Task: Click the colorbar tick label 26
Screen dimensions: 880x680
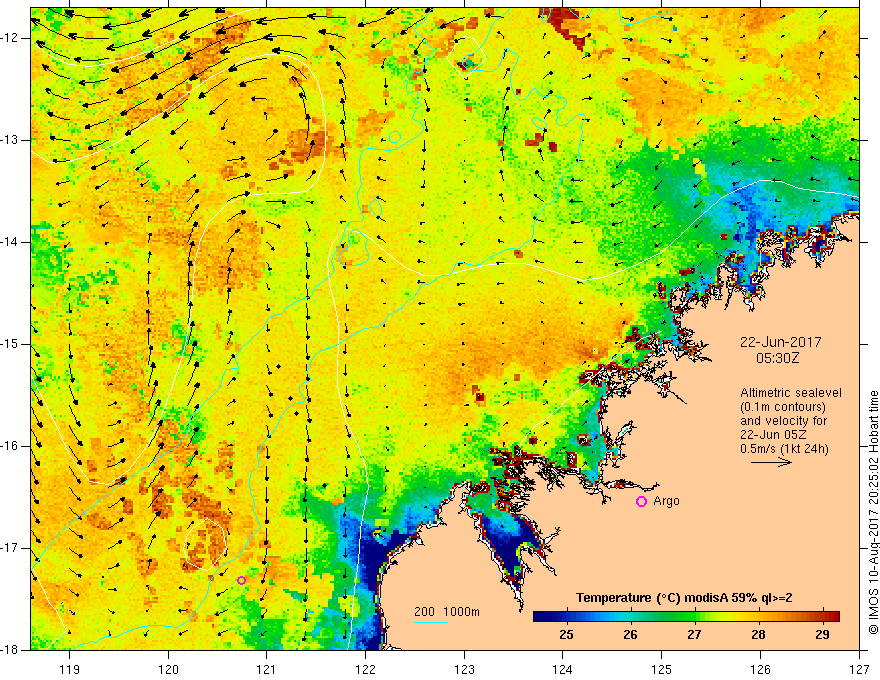Action: point(630,635)
